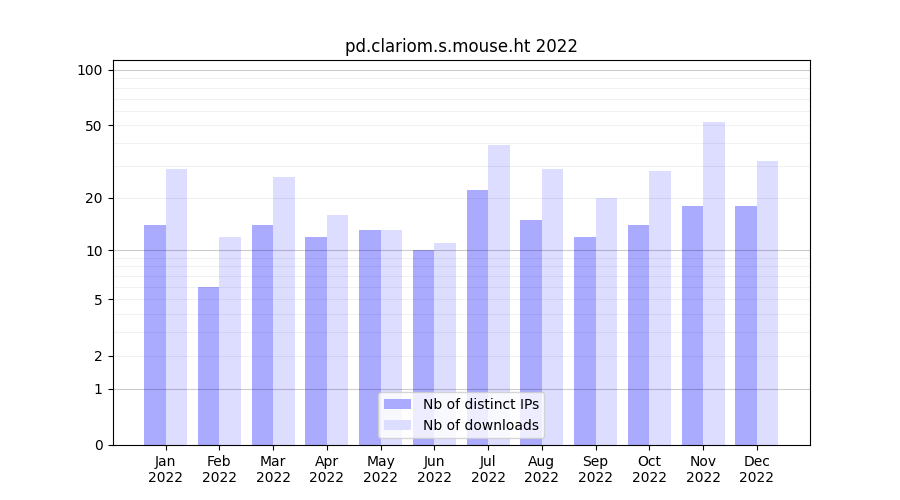Image resolution: width=900 pixels, height=500 pixels.
Task: Click the Feb 2022 distinct IPs bar
Action: [208, 366]
